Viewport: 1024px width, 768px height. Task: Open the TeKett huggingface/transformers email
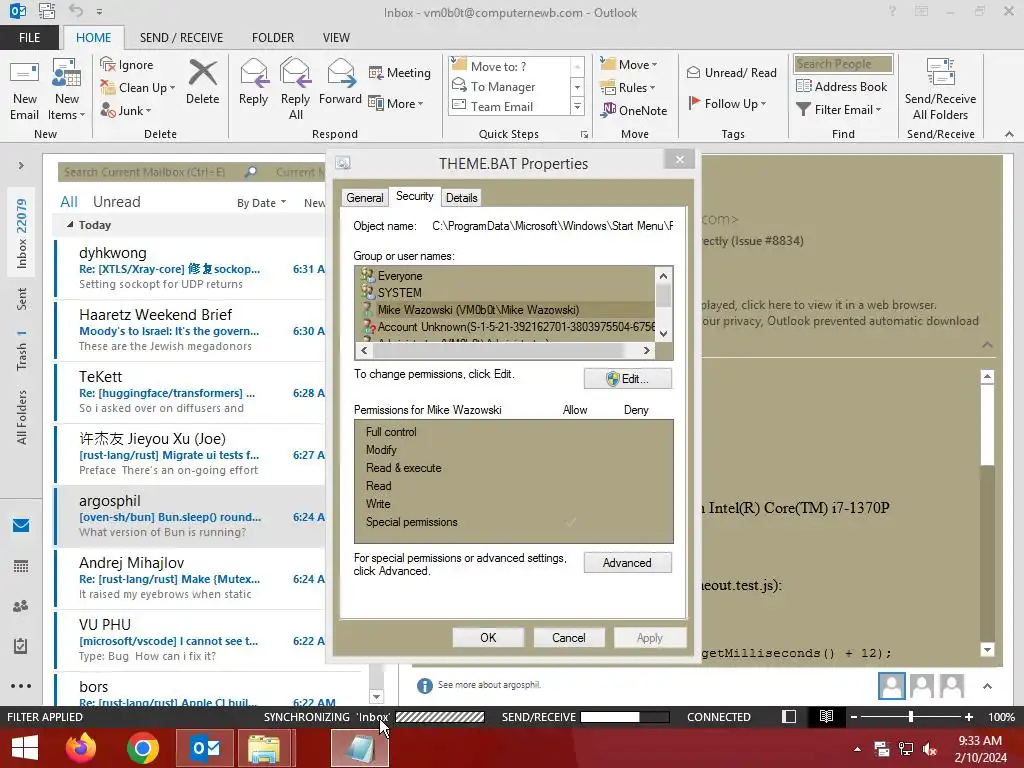(190, 392)
